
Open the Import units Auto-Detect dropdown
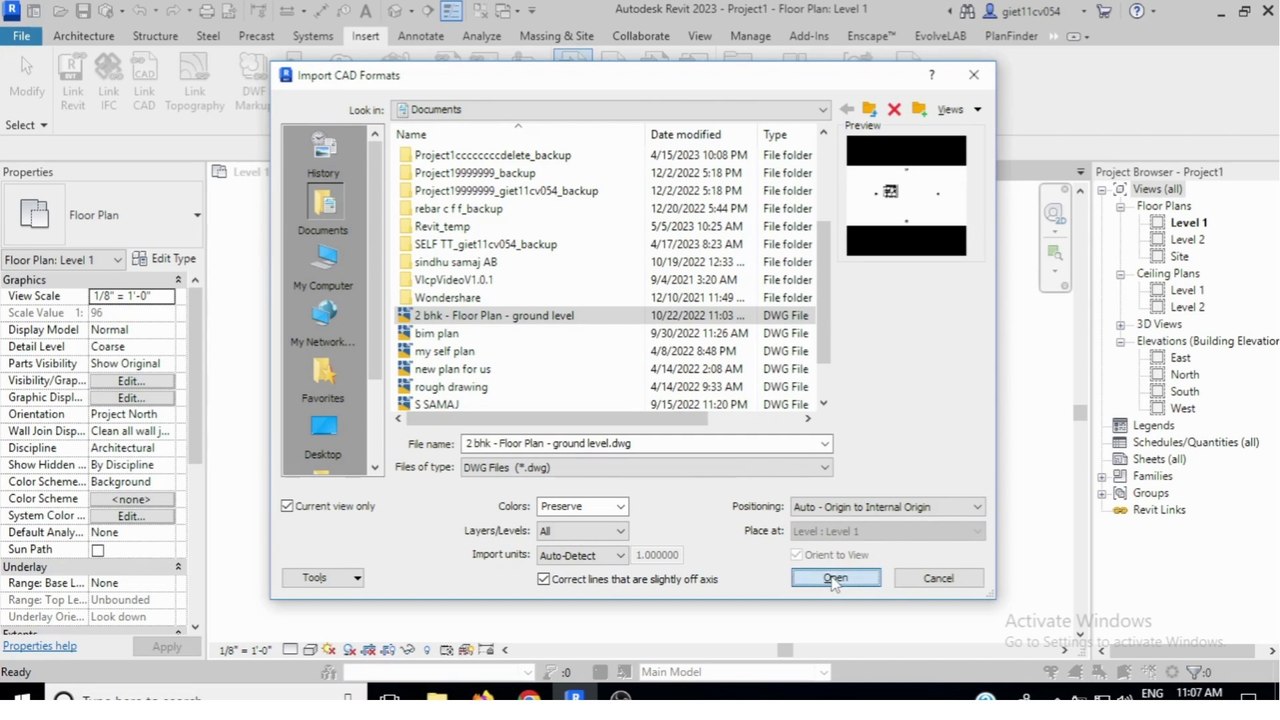(x=582, y=555)
